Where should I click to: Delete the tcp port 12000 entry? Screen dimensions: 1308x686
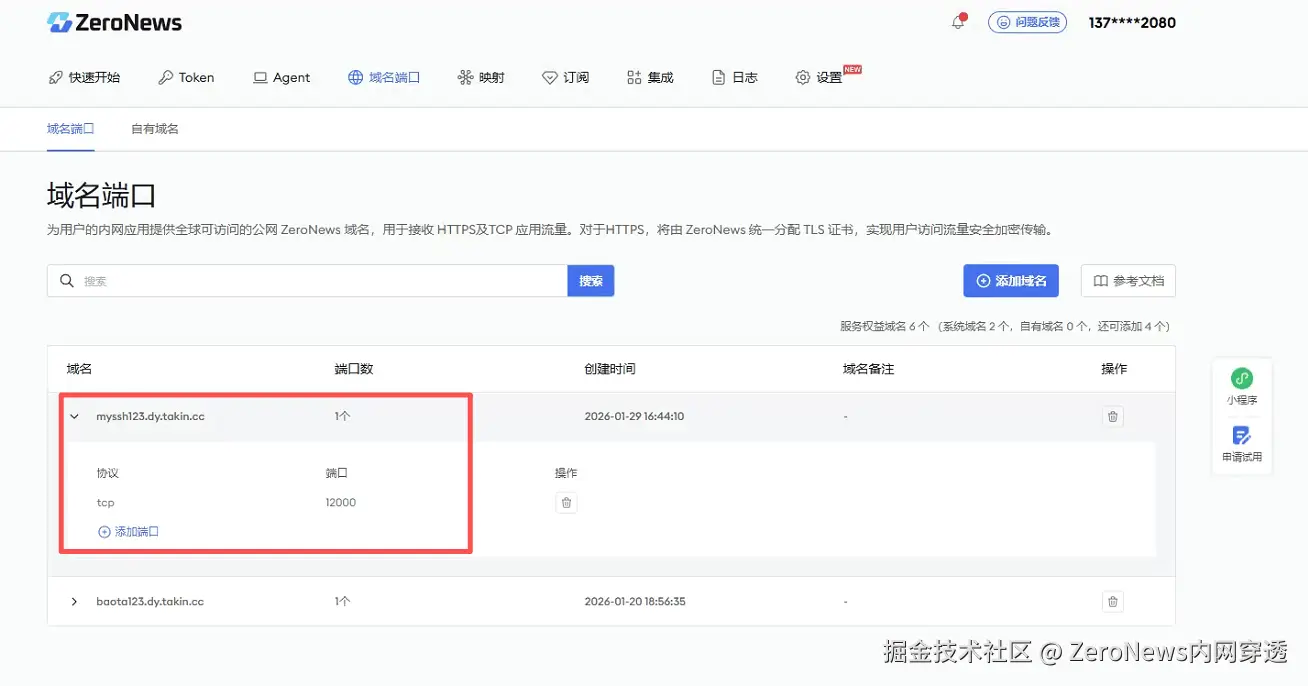(566, 503)
